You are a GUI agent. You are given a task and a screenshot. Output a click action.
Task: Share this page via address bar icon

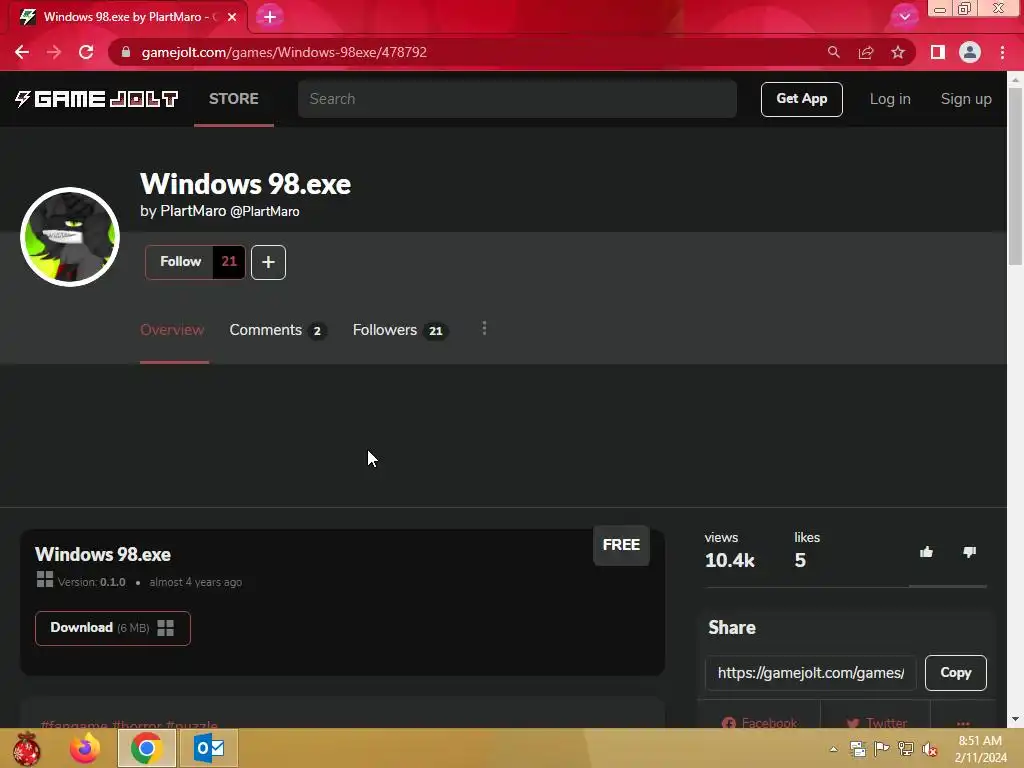click(x=866, y=52)
